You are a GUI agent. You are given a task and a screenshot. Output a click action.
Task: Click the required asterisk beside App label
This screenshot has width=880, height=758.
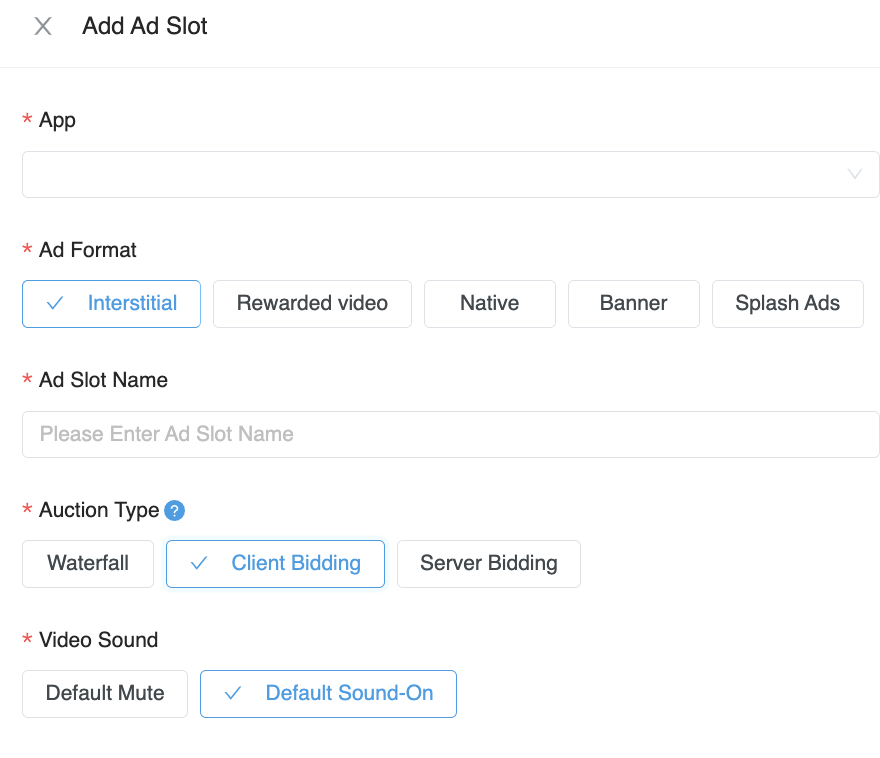(x=26, y=119)
